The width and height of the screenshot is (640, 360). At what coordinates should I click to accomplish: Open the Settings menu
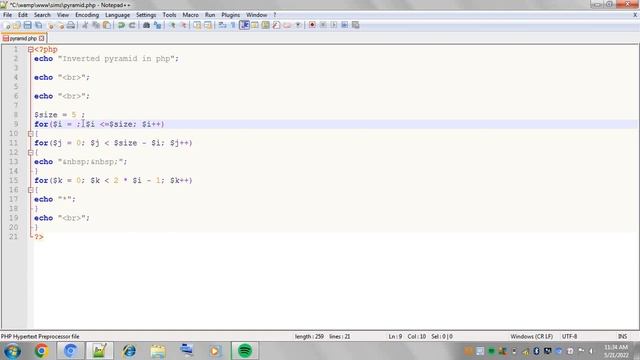point(146,15)
